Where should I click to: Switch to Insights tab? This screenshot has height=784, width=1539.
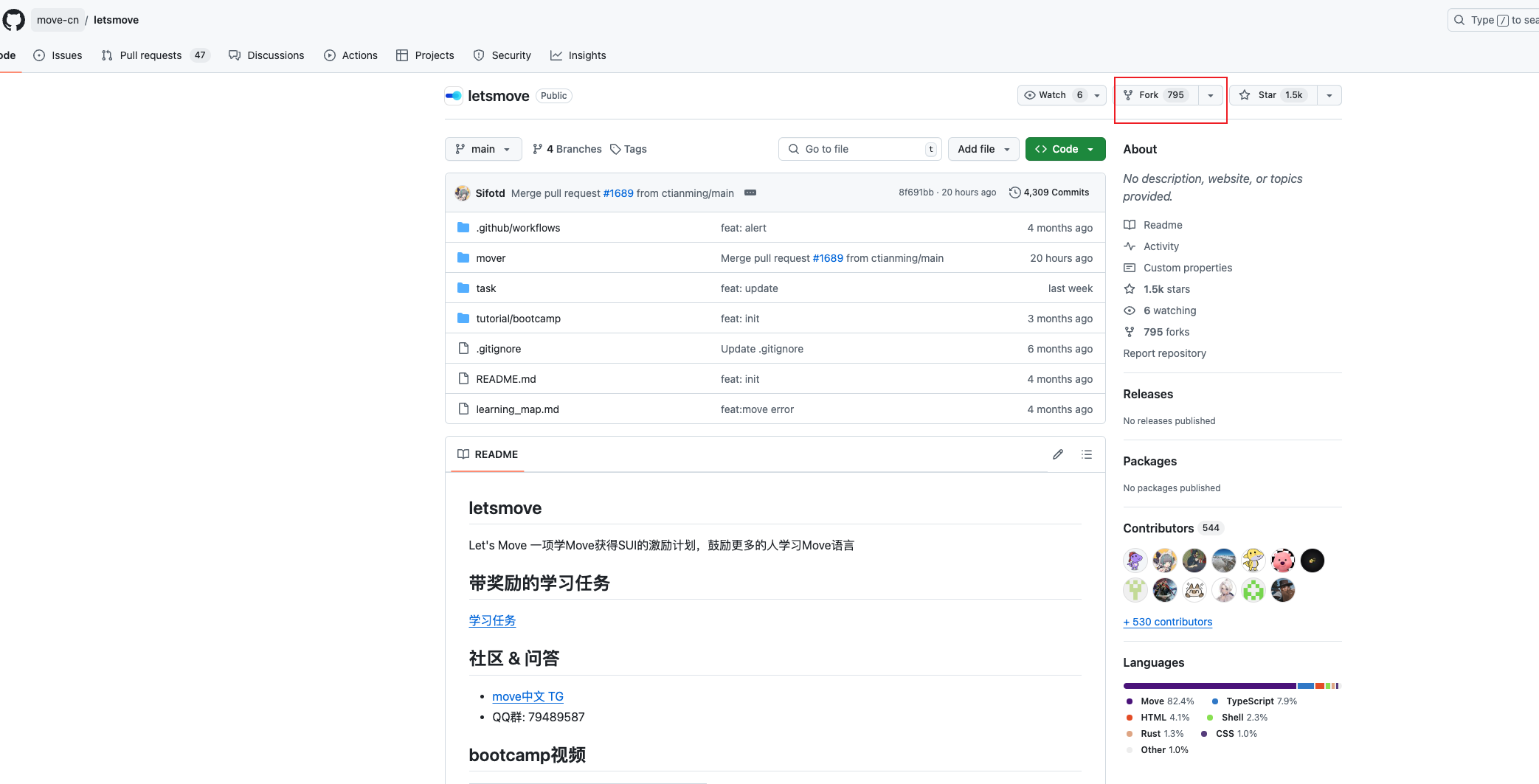click(x=578, y=55)
